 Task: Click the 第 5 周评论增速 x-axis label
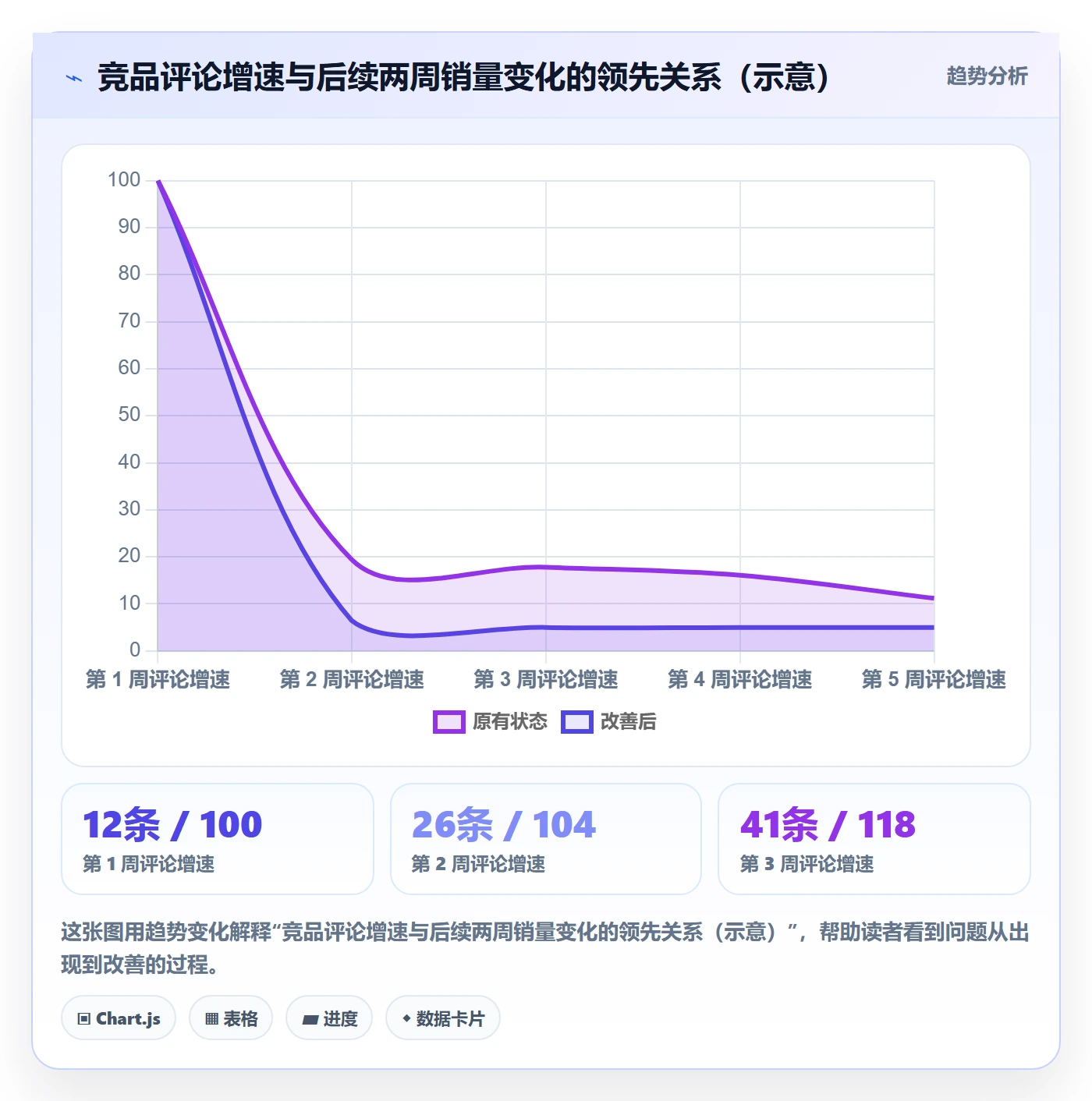tap(934, 679)
